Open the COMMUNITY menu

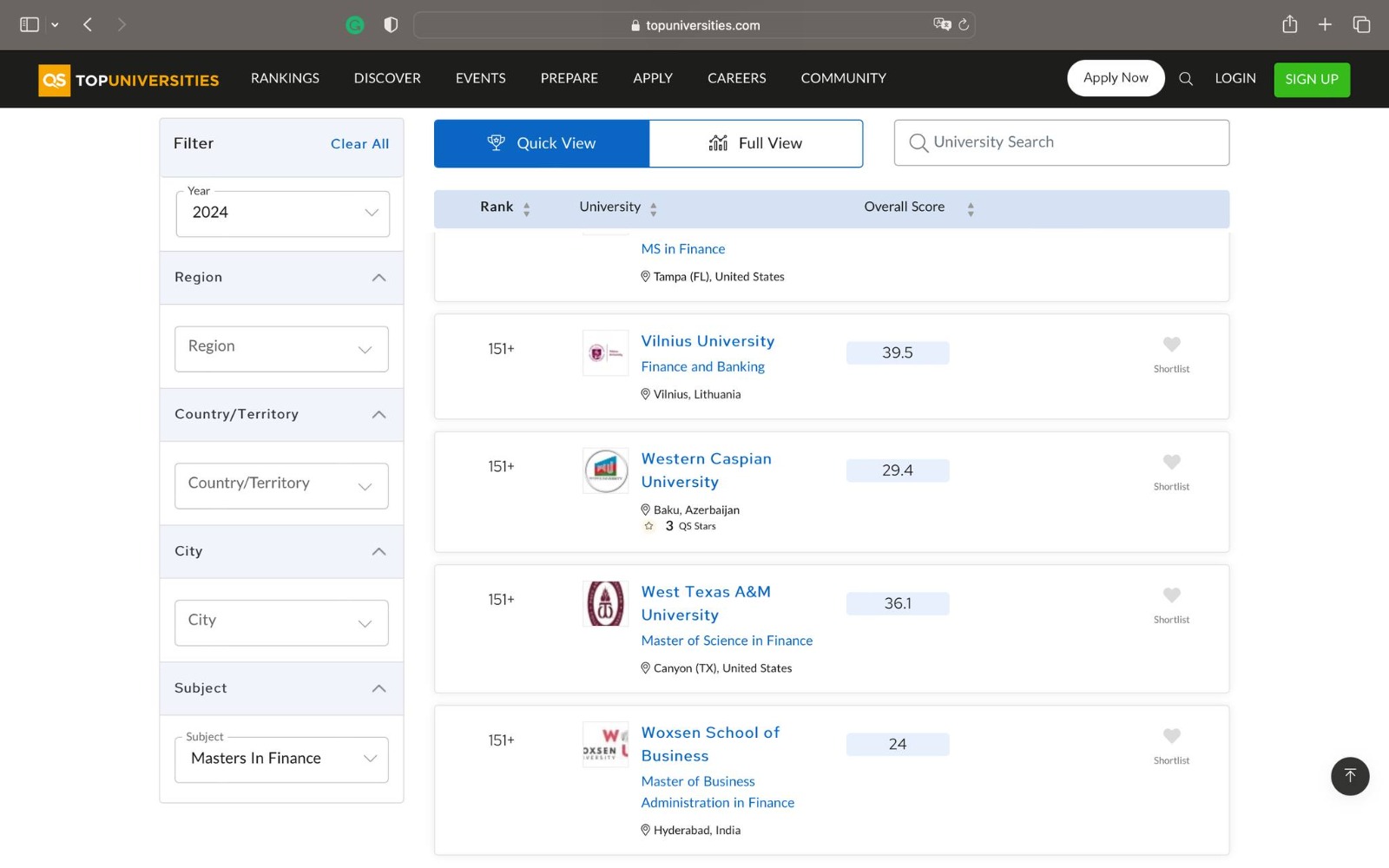pyautogui.click(x=843, y=78)
